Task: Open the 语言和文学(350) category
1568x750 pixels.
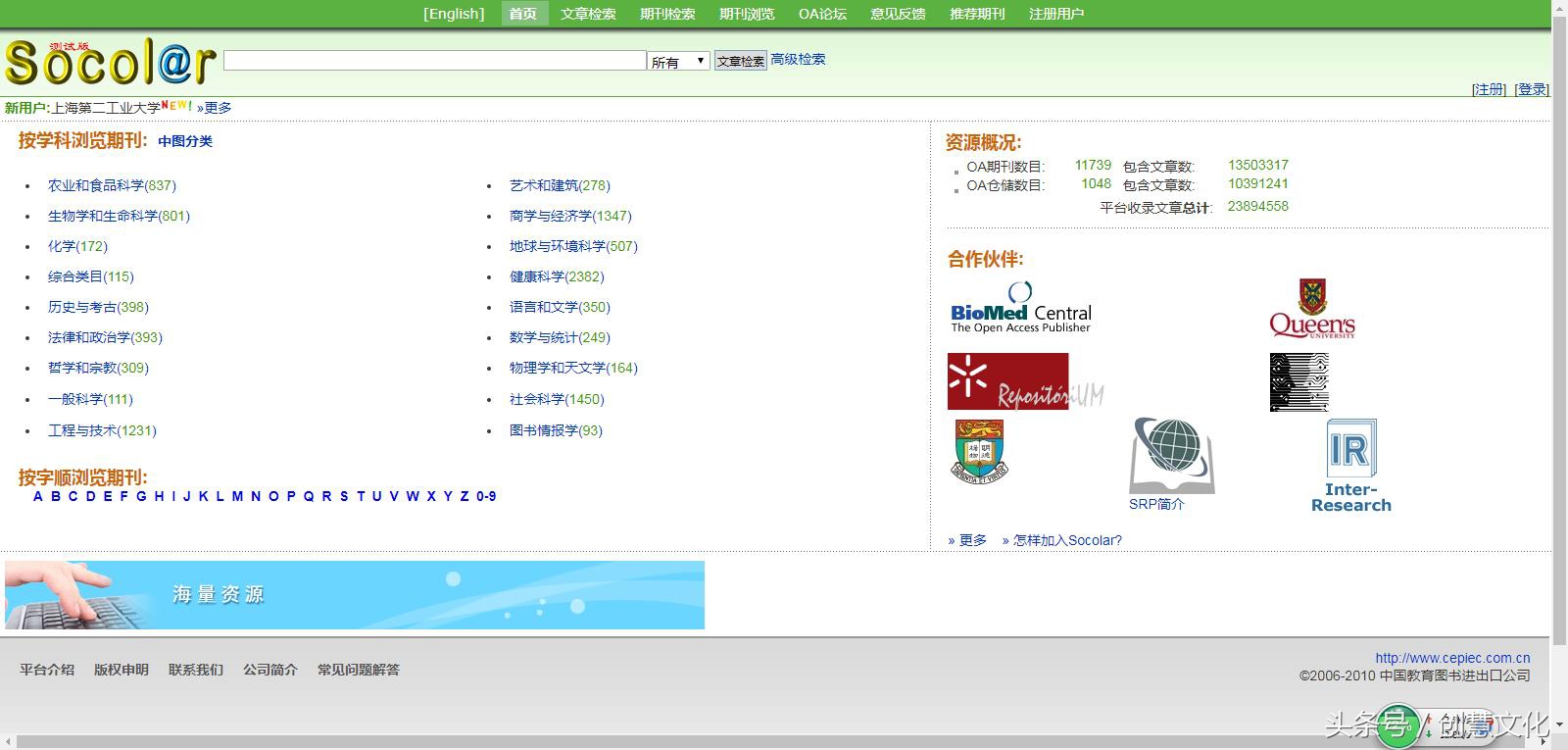Action: [x=560, y=307]
